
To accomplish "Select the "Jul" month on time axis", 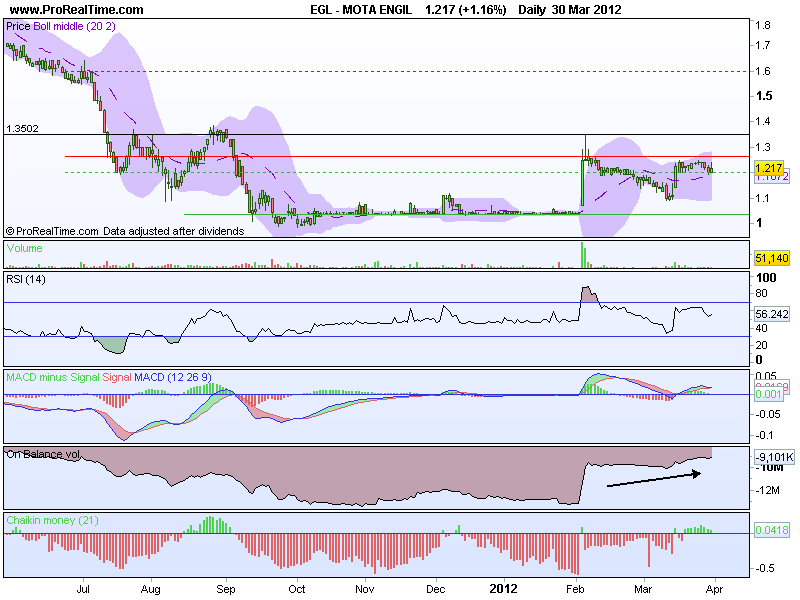I will (x=83, y=589).
